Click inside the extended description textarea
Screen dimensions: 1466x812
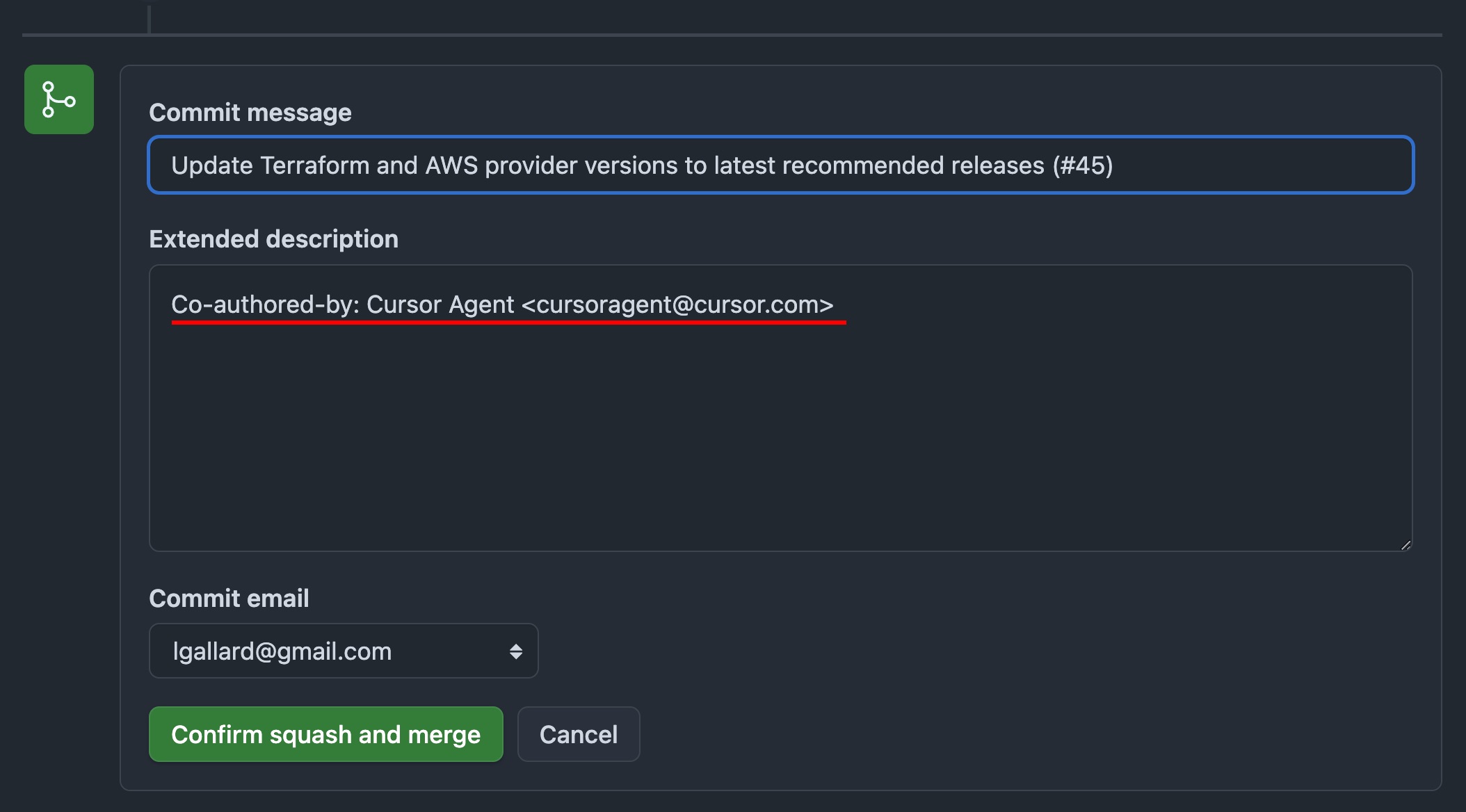point(781,408)
